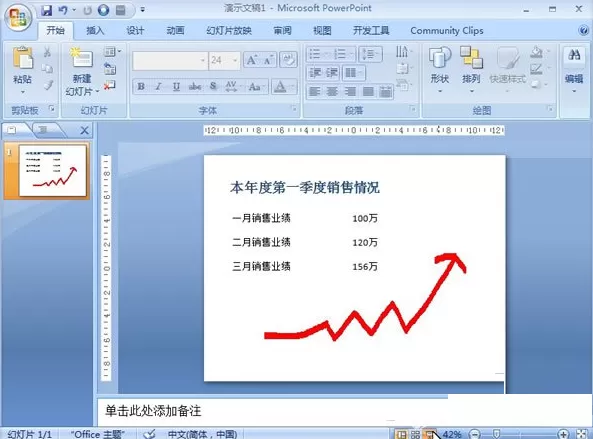
Task: Click the 42% zoom level
Action: pos(452,434)
